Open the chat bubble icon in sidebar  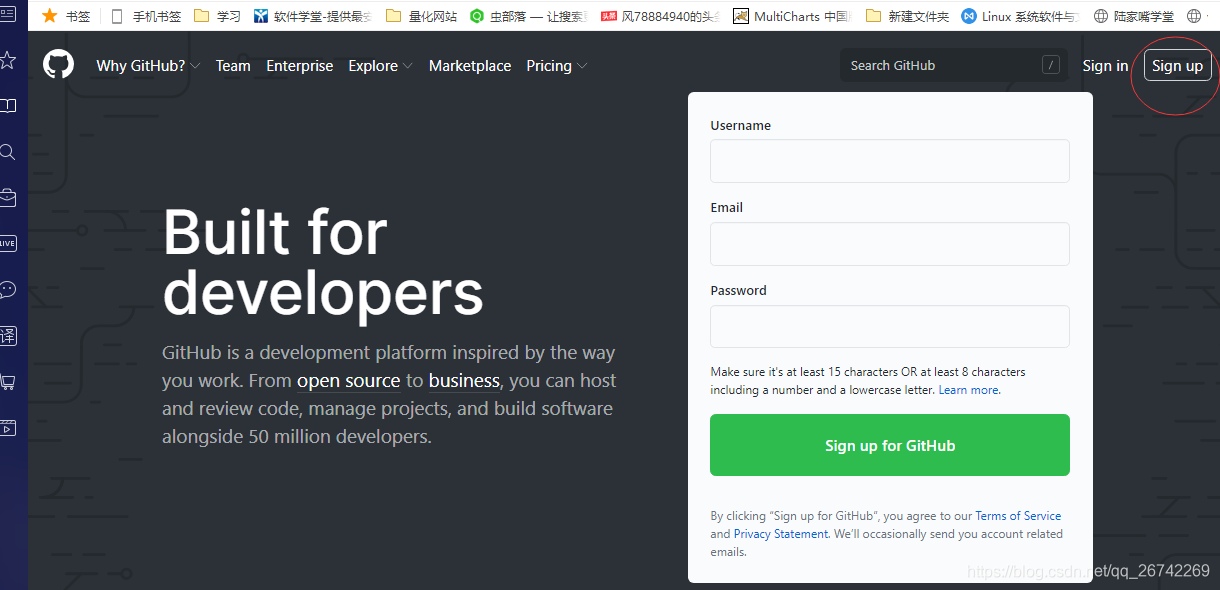click(x=7, y=289)
